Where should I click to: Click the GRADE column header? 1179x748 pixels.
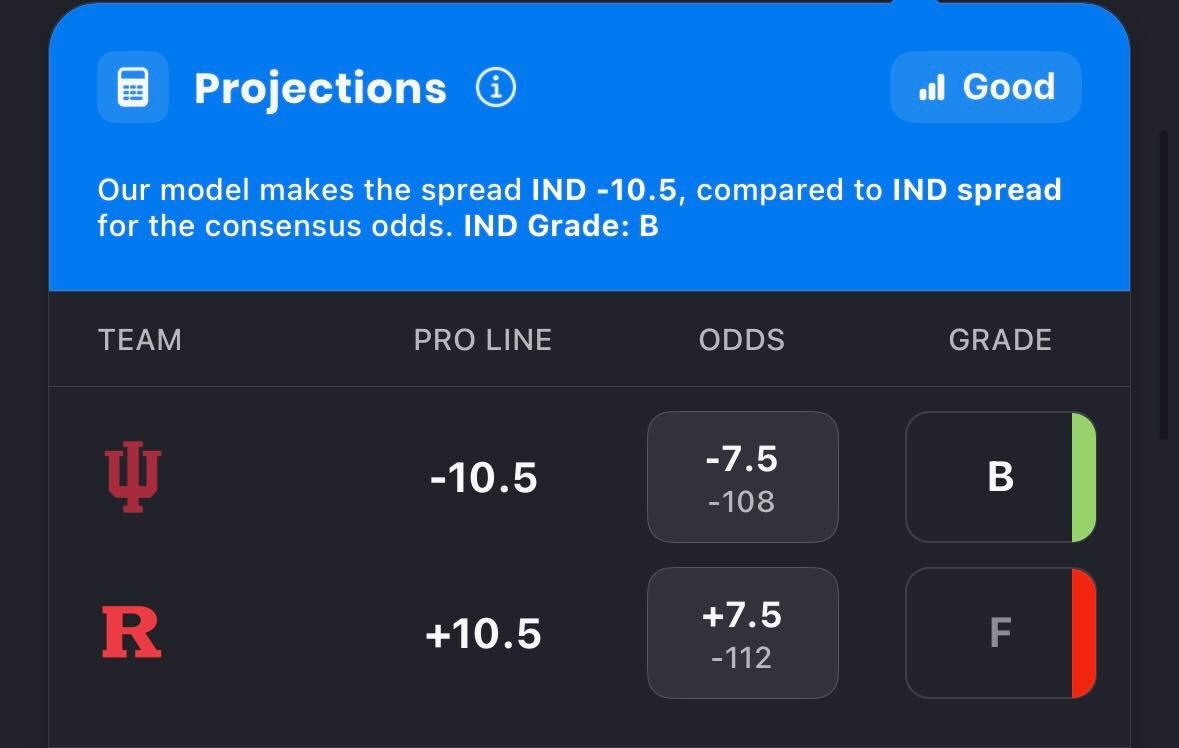click(x=1000, y=340)
